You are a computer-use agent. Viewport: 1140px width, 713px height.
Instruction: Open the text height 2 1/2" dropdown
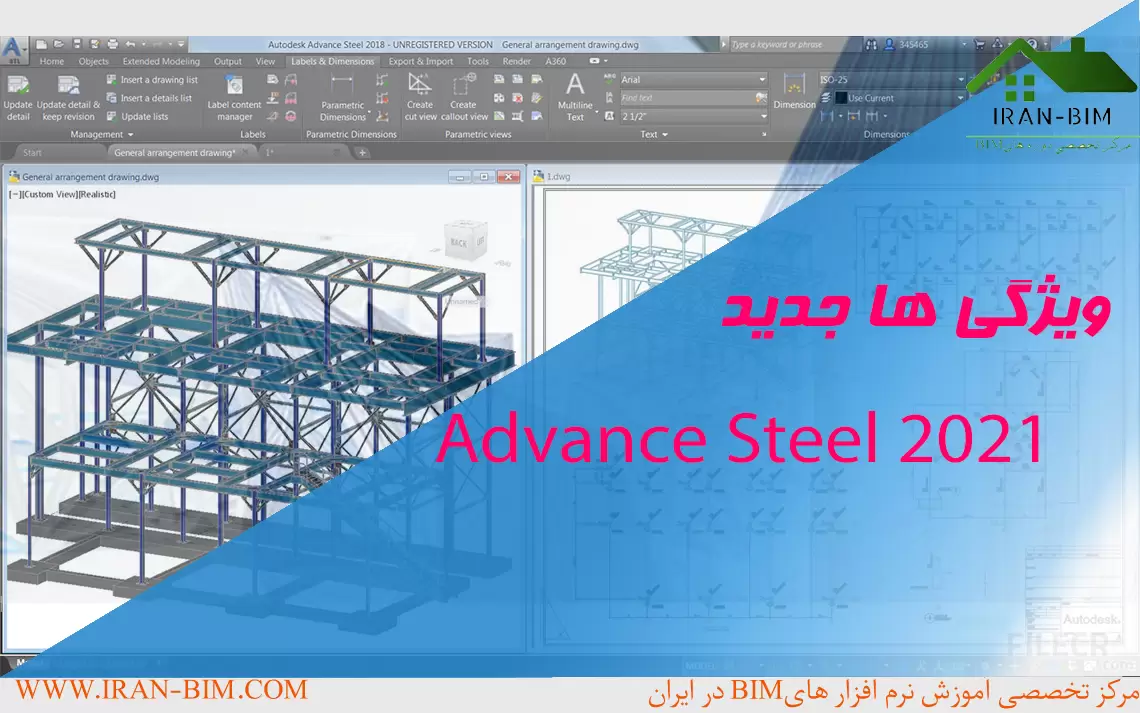[761, 116]
